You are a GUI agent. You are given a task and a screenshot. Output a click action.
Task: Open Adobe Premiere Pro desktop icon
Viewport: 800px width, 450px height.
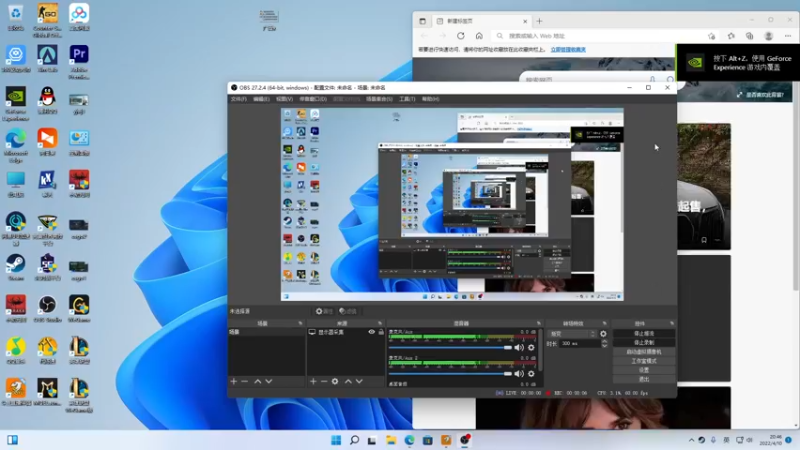click(79, 62)
